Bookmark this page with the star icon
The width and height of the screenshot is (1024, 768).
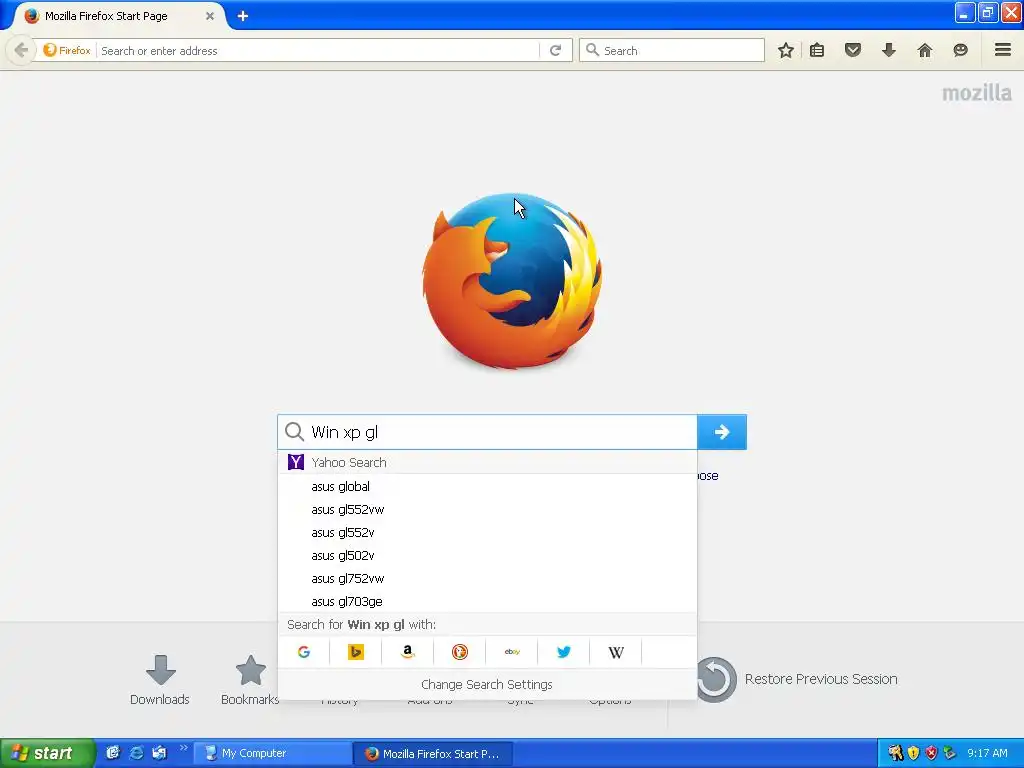pos(786,50)
